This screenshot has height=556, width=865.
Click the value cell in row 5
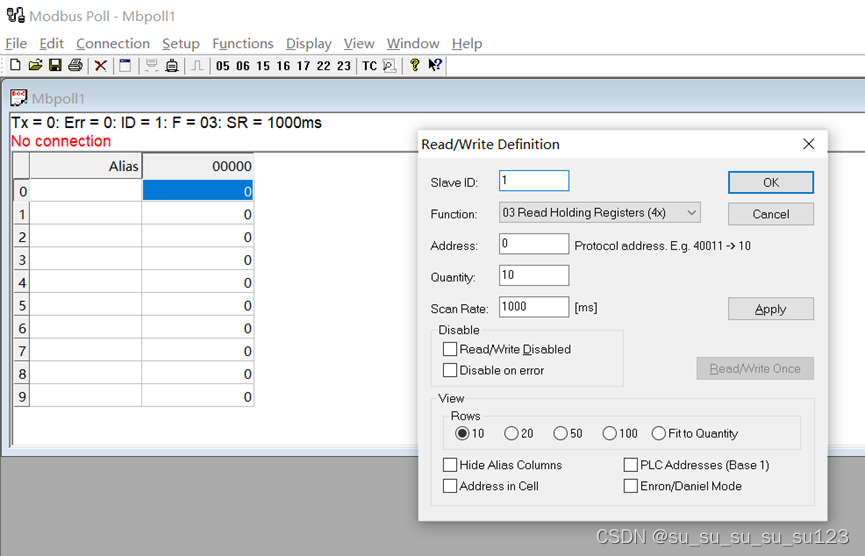pyautogui.click(x=198, y=305)
